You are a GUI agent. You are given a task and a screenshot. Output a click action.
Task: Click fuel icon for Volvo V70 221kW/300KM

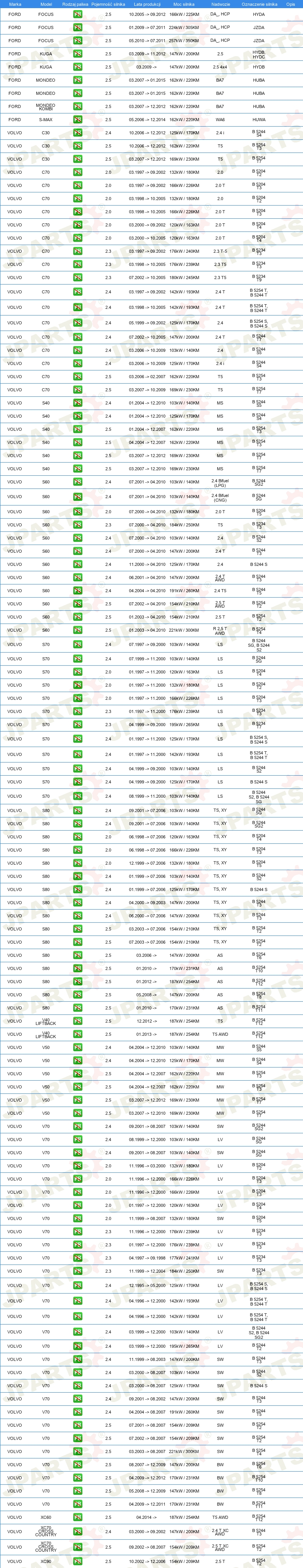(x=77, y=1452)
